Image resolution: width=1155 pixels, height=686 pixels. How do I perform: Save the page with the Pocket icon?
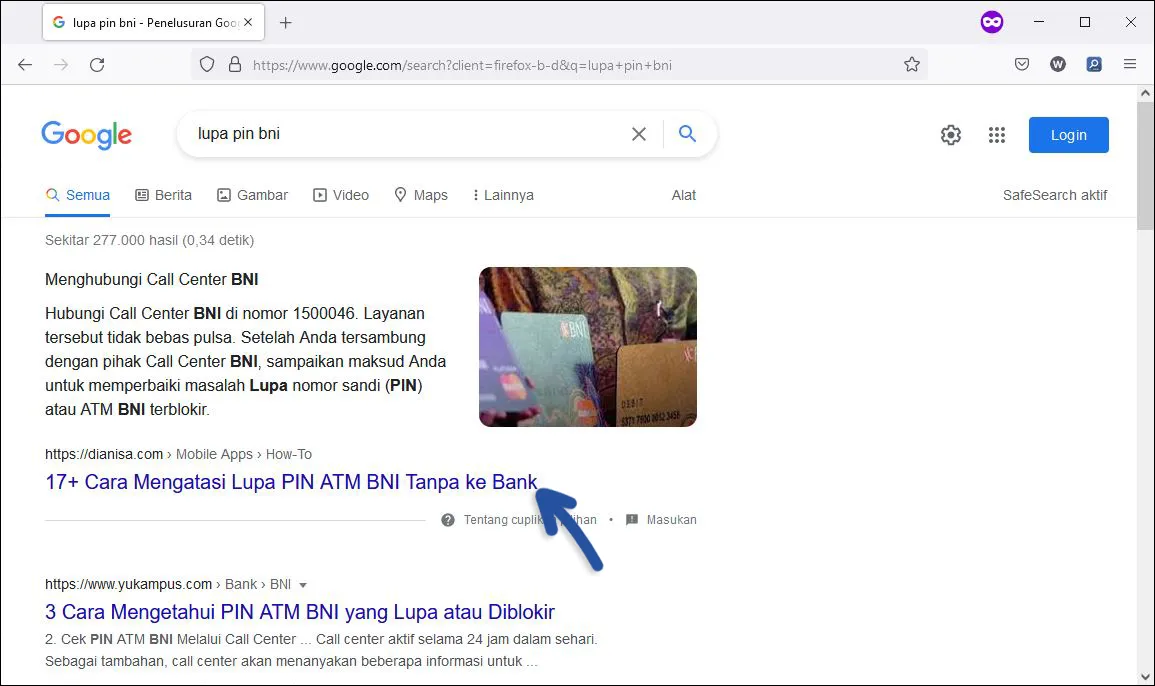(x=1022, y=64)
